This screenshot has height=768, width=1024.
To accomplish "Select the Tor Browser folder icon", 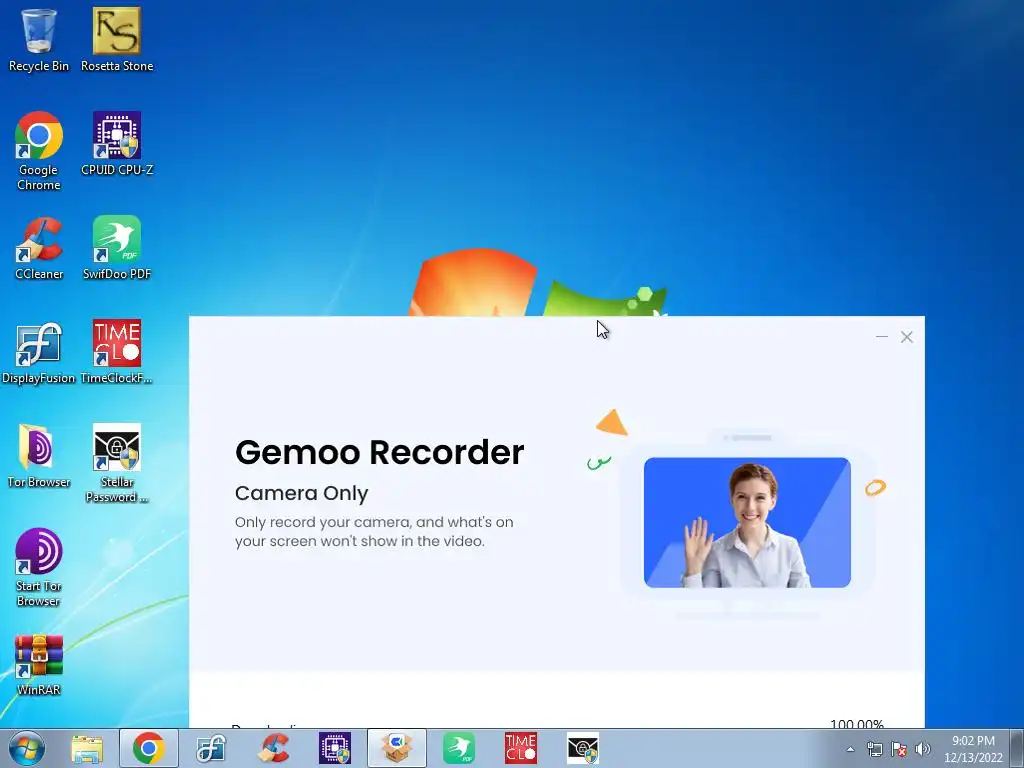I will tap(39, 456).
